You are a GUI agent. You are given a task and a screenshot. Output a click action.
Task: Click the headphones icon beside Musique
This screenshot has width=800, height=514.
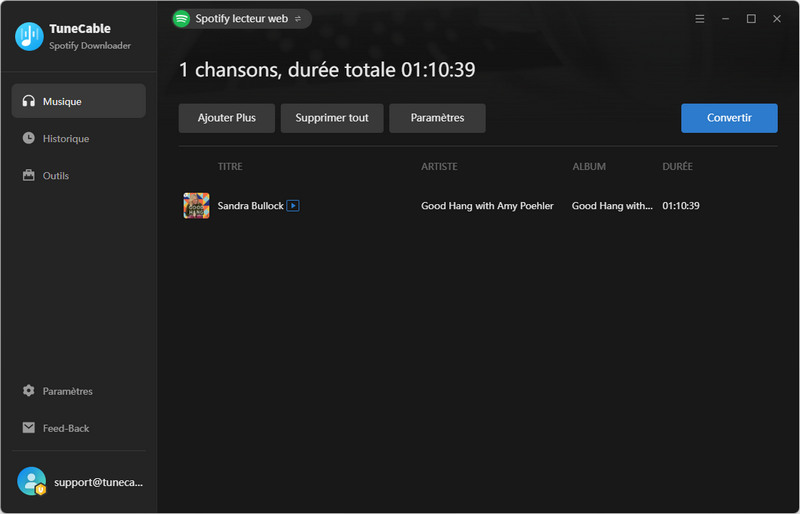(29, 101)
